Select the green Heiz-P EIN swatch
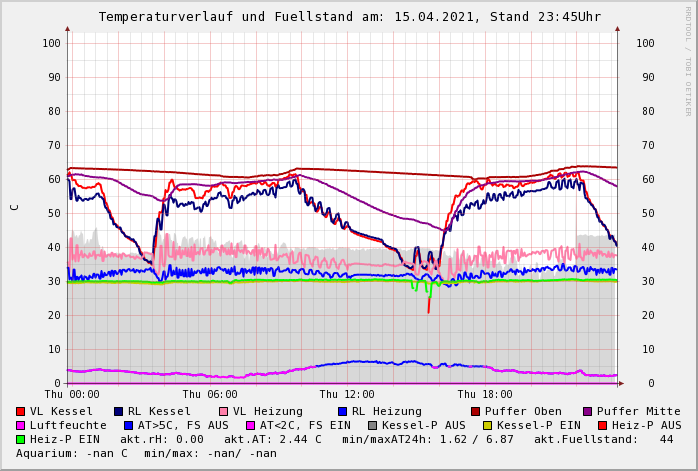 pyautogui.click(x=21, y=439)
